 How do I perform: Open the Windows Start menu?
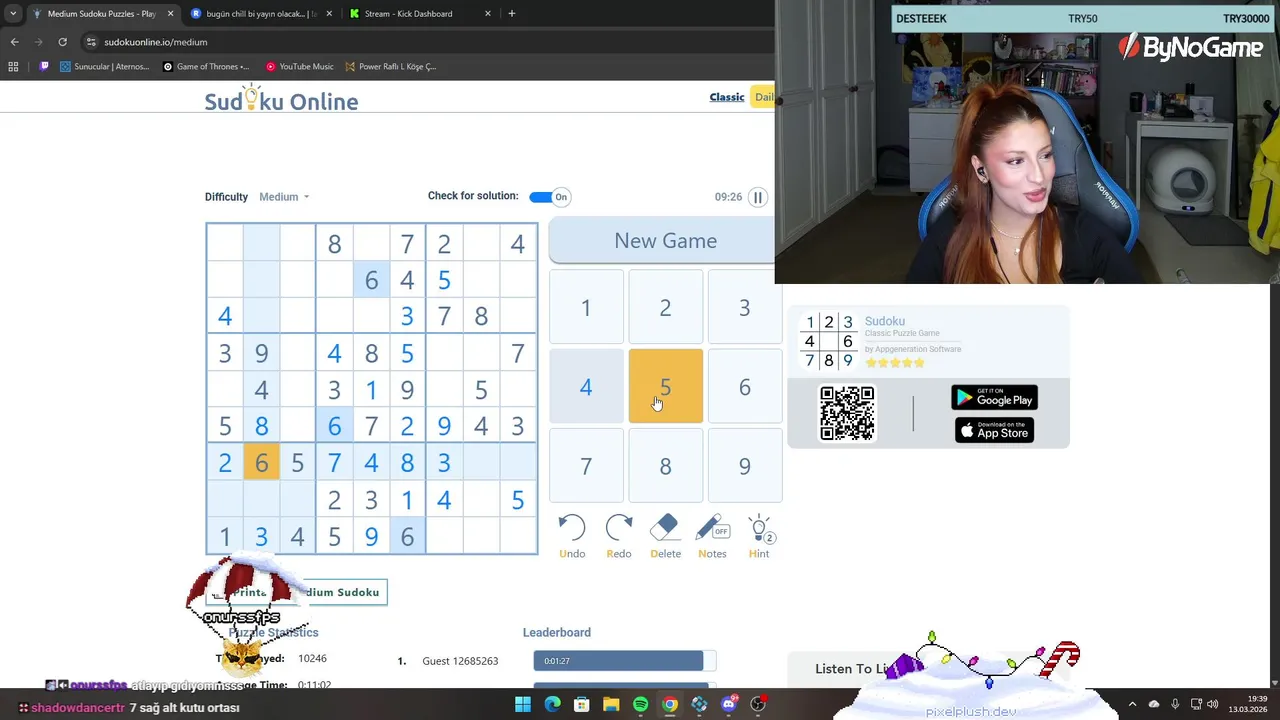(523, 705)
